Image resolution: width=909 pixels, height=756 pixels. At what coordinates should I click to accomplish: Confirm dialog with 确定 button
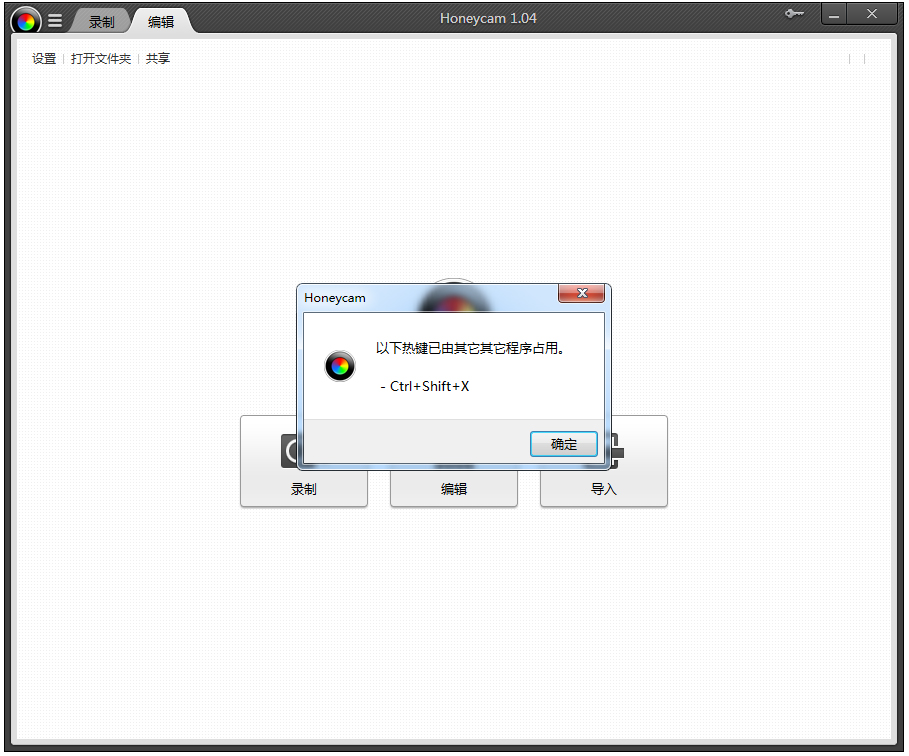(x=563, y=444)
